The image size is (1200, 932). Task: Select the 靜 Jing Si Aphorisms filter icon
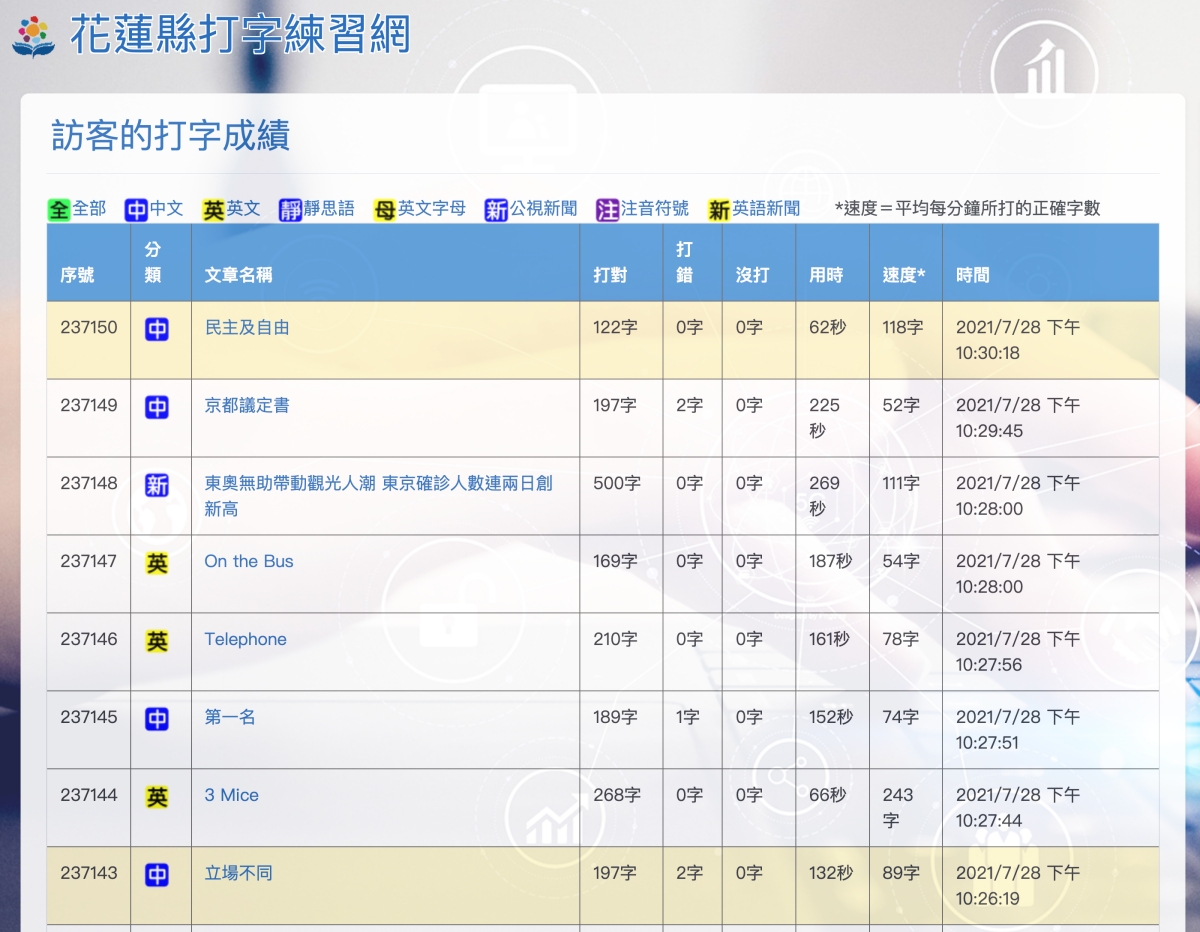(x=290, y=210)
